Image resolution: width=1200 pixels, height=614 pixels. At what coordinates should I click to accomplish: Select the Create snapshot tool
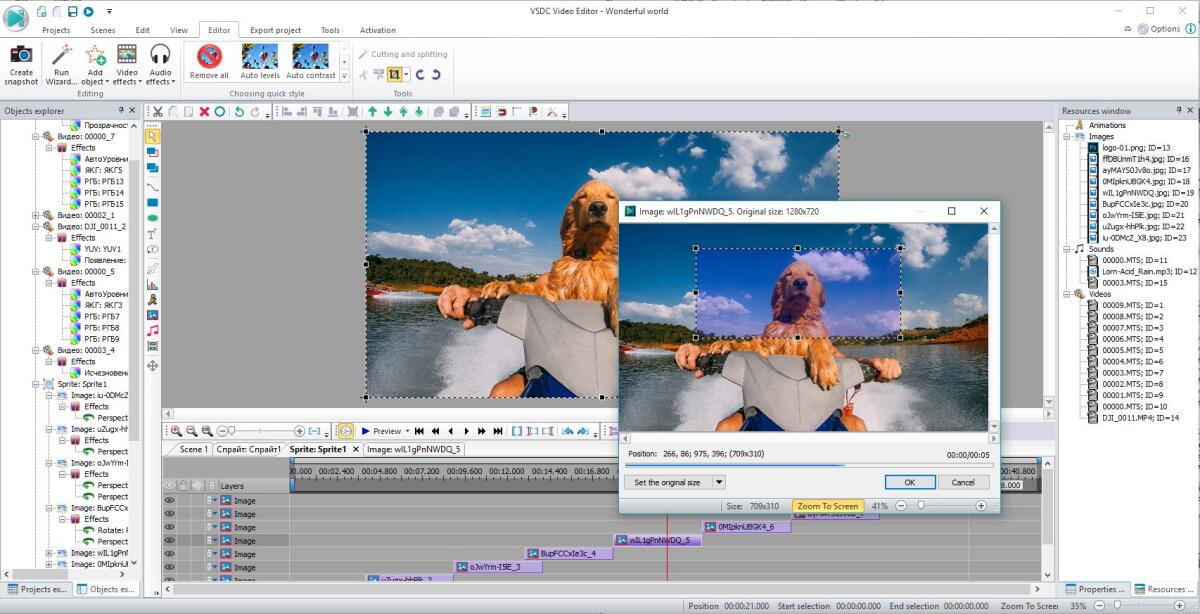(x=20, y=63)
